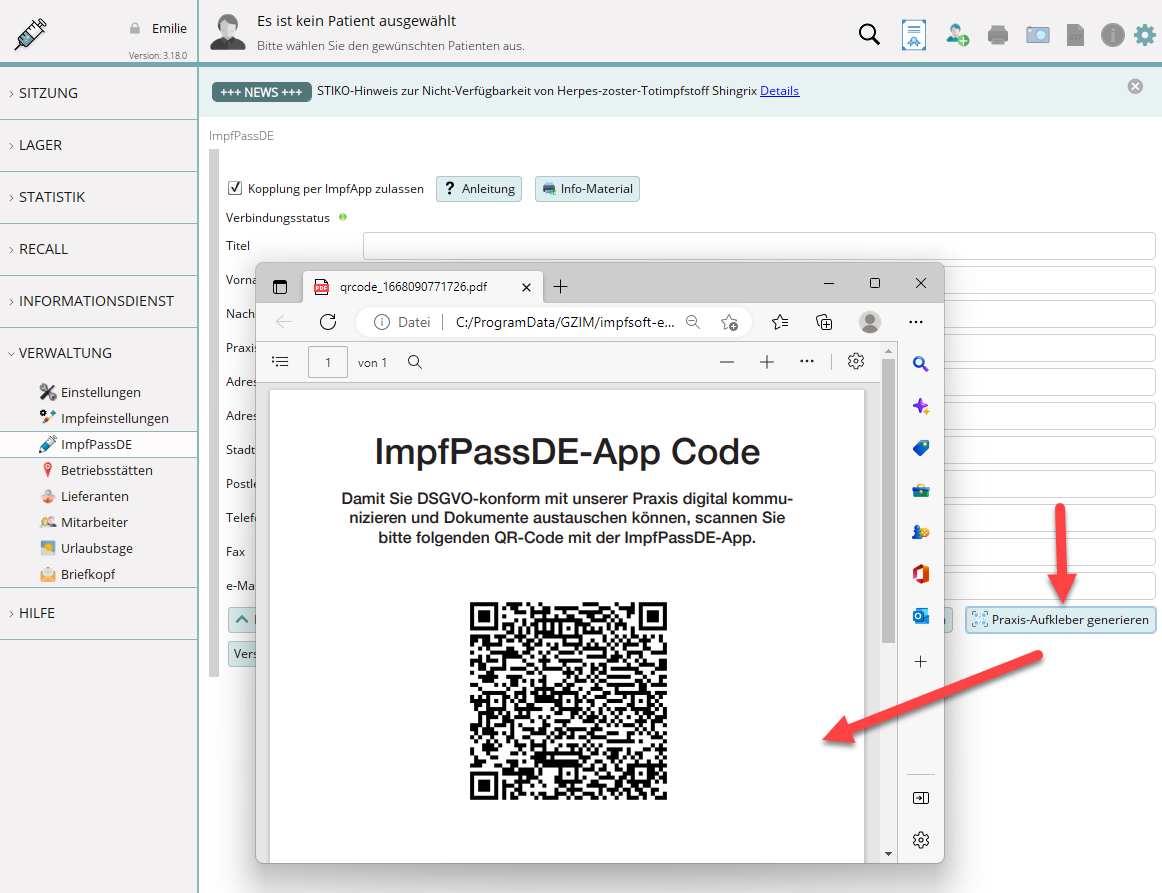This screenshot has height=893, width=1162.
Task: Click the syringe logo in the sidebar header
Action: tap(30, 34)
